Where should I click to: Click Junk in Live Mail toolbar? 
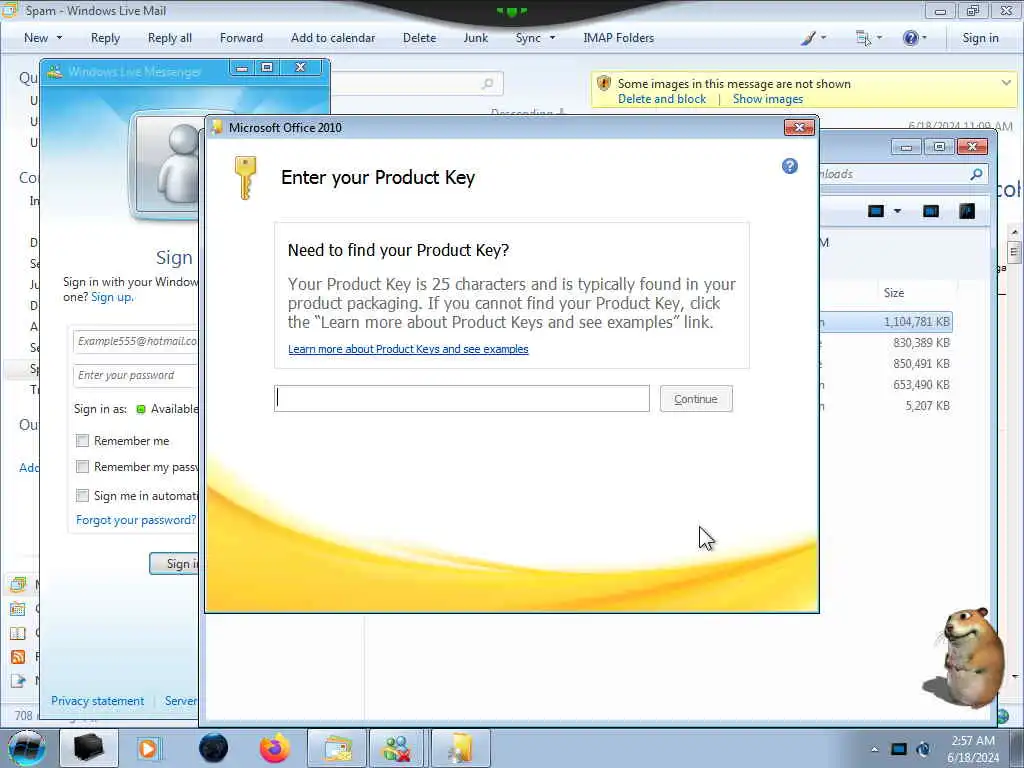475,38
